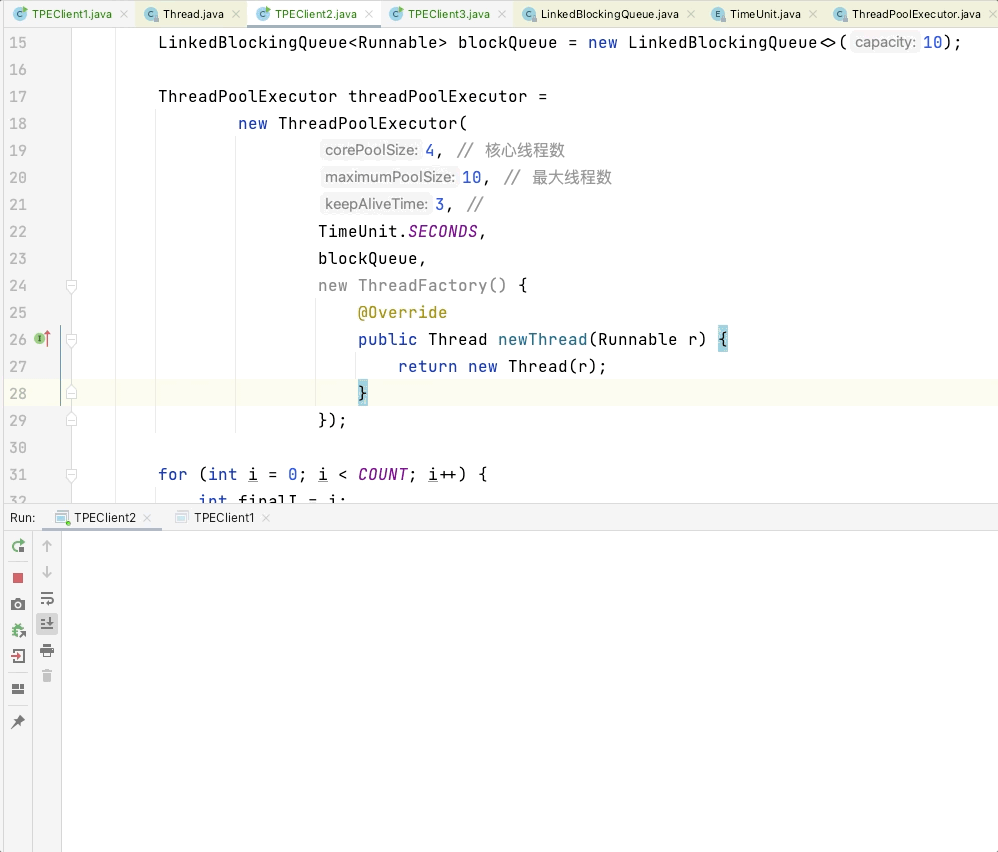Click line number 22 in the gutter

18,232
